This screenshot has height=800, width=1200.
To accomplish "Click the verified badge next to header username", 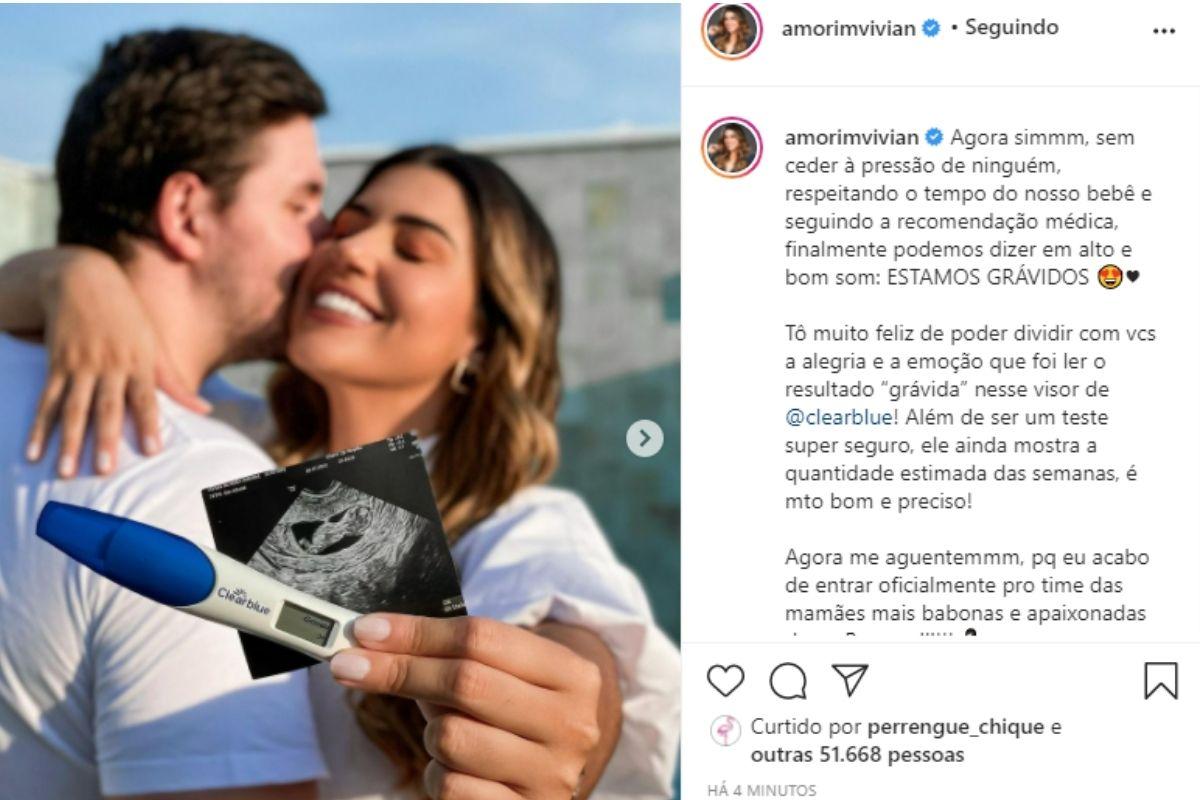I will [931, 29].
